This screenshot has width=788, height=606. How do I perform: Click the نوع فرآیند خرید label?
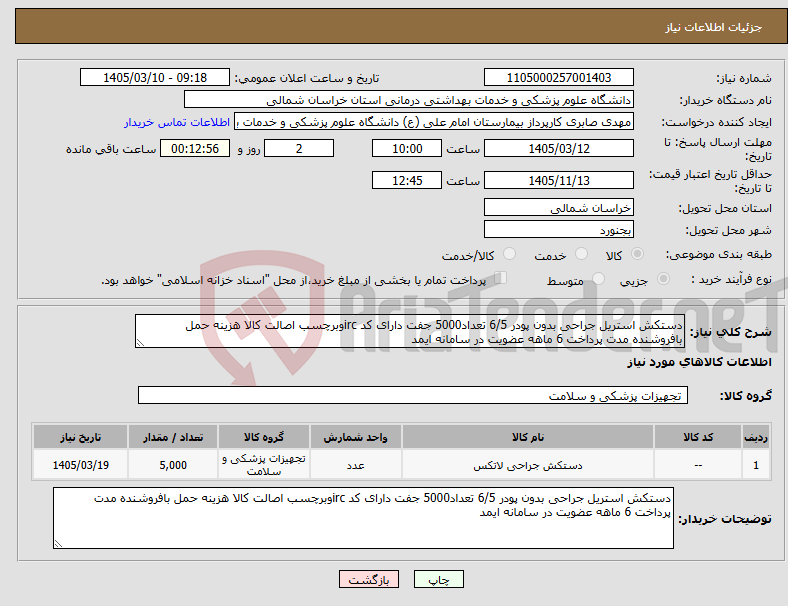tap(731, 279)
